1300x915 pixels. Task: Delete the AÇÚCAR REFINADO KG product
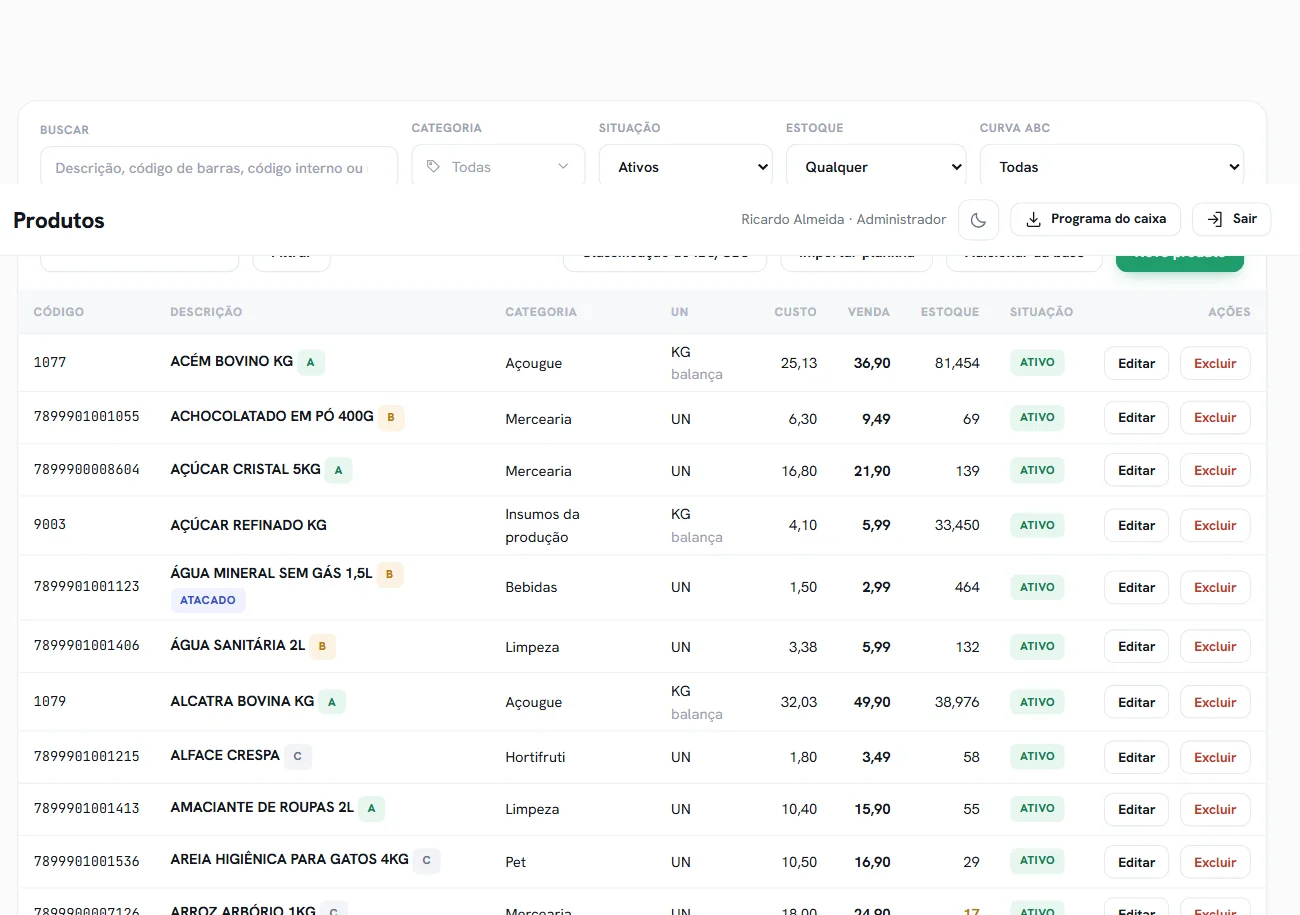click(x=1215, y=525)
